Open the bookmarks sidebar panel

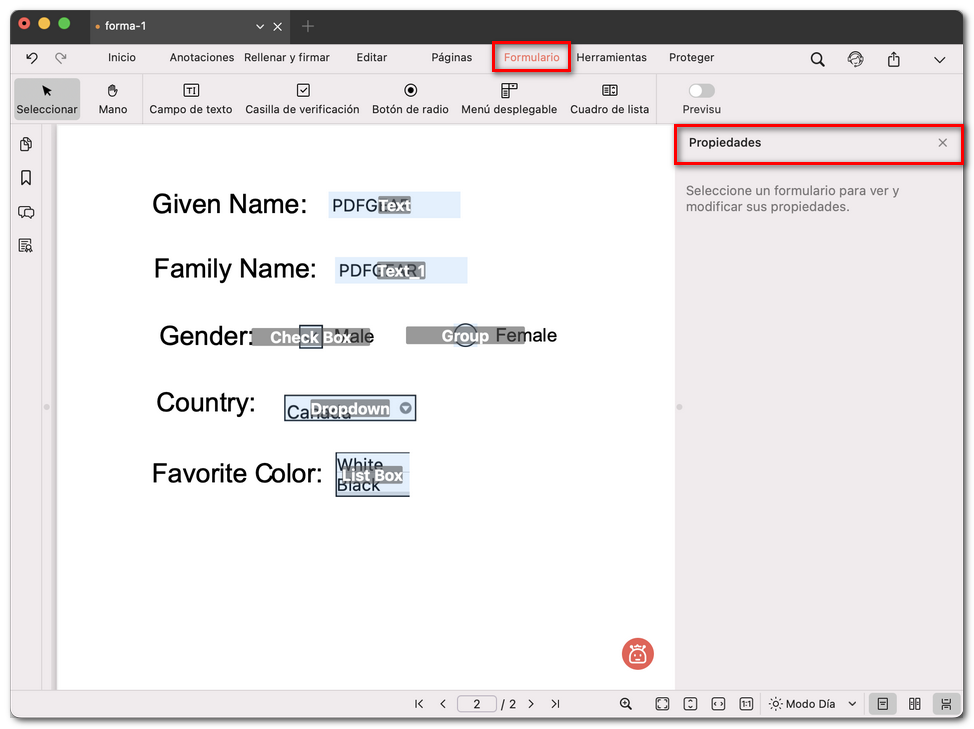point(26,178)
